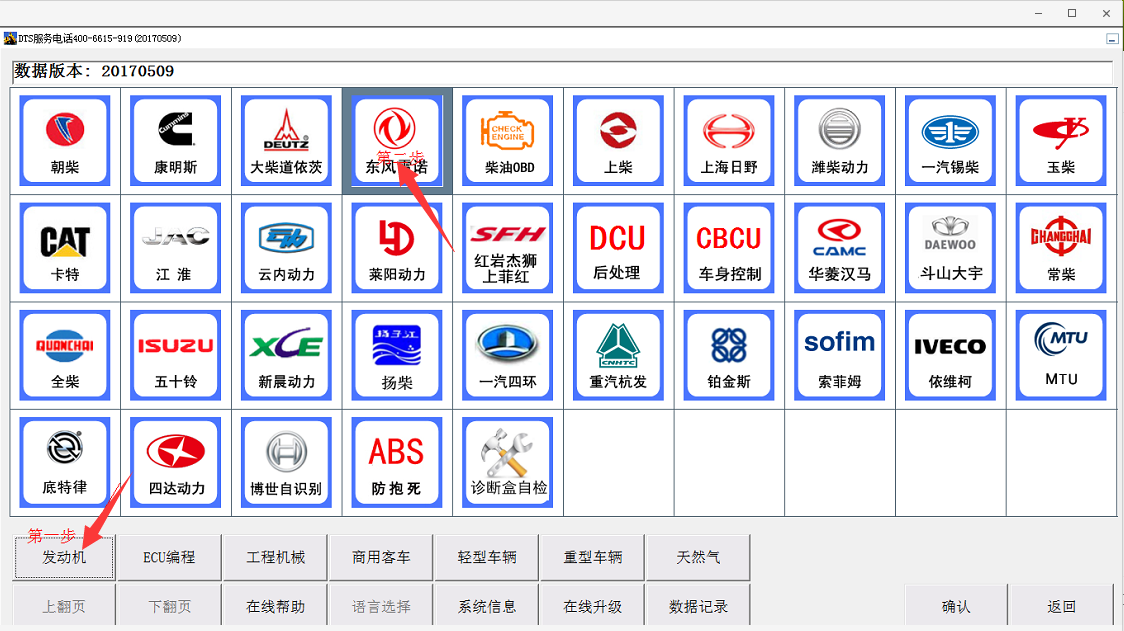Choose the 重汽杭发 CNHTC icon
Image resolution: width=1124 pixels, height=631 pixels.
[x=618, y=355]
